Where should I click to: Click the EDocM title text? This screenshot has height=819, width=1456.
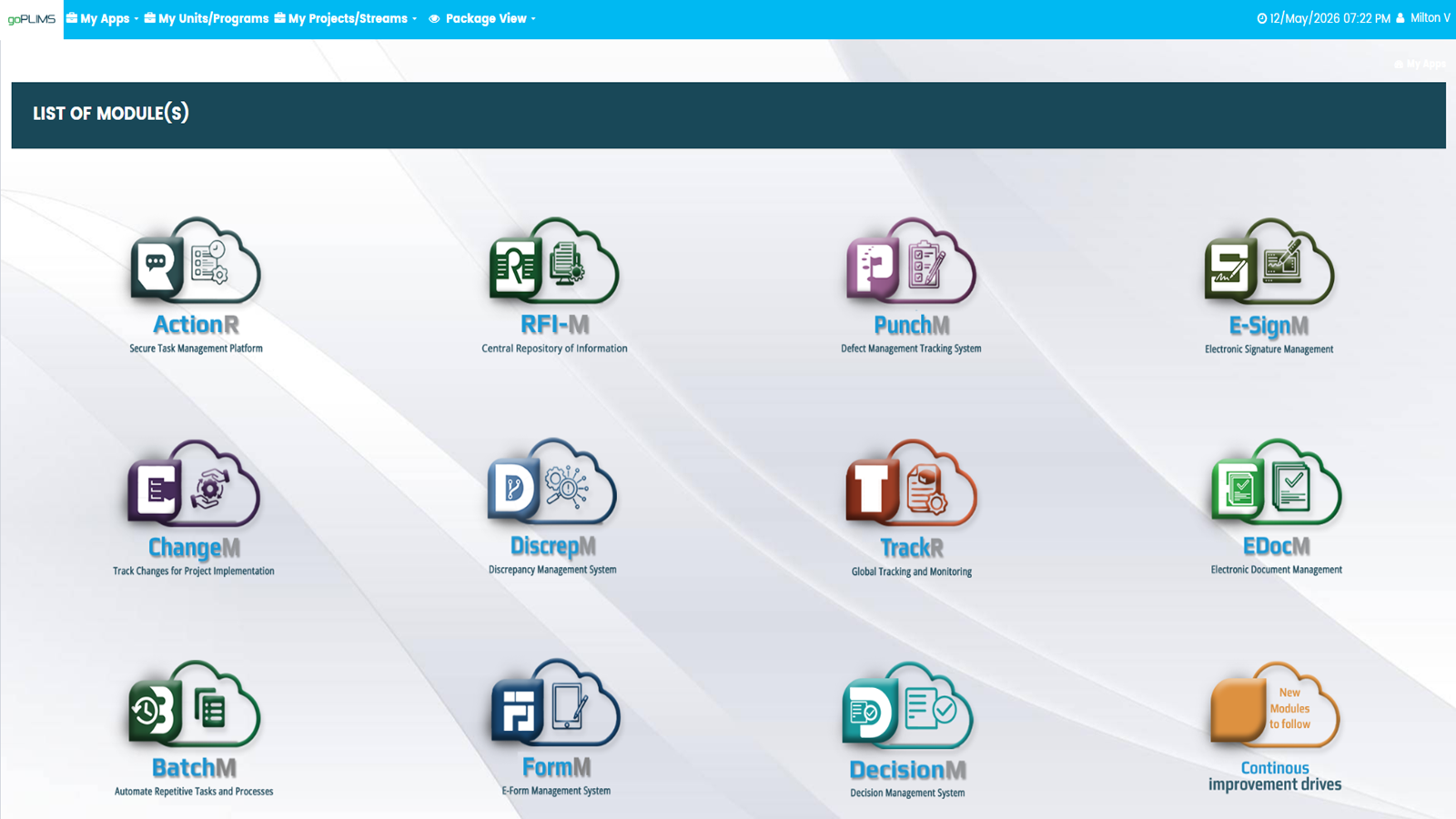pos(1277,547)
